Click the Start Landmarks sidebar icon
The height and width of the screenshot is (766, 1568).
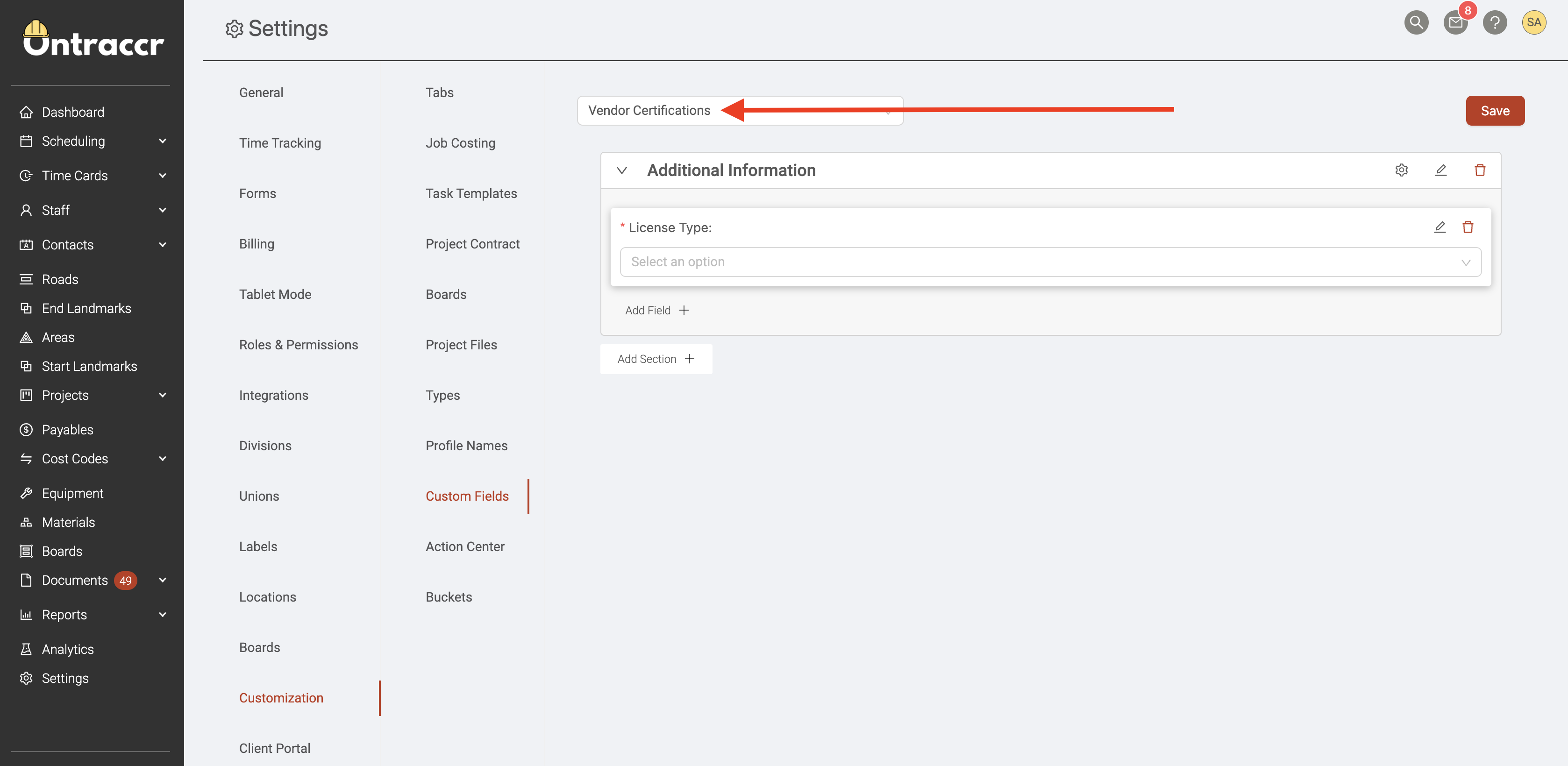pos(26,366)
